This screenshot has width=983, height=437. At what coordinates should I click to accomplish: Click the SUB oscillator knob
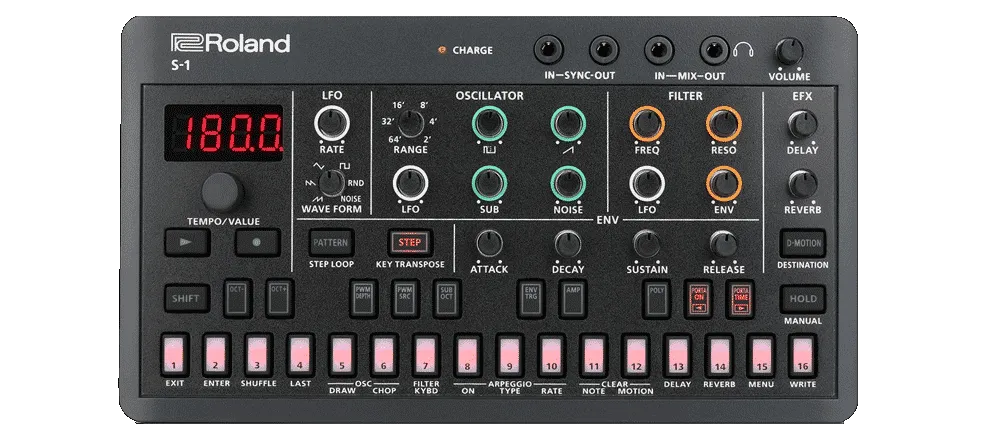(489, 184)
